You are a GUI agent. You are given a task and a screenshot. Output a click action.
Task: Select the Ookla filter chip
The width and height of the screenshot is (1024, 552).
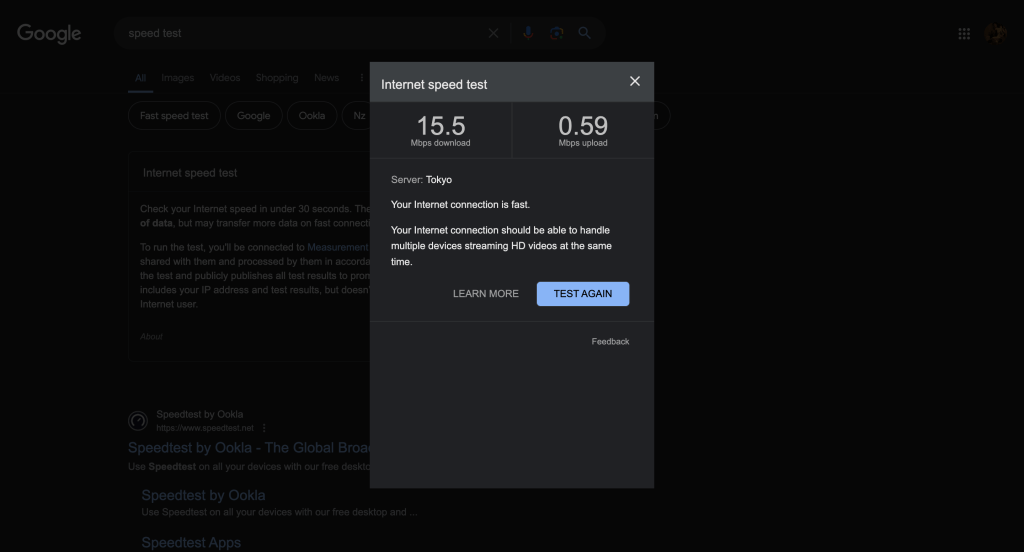pyautogui.click(x=312, y=116)
